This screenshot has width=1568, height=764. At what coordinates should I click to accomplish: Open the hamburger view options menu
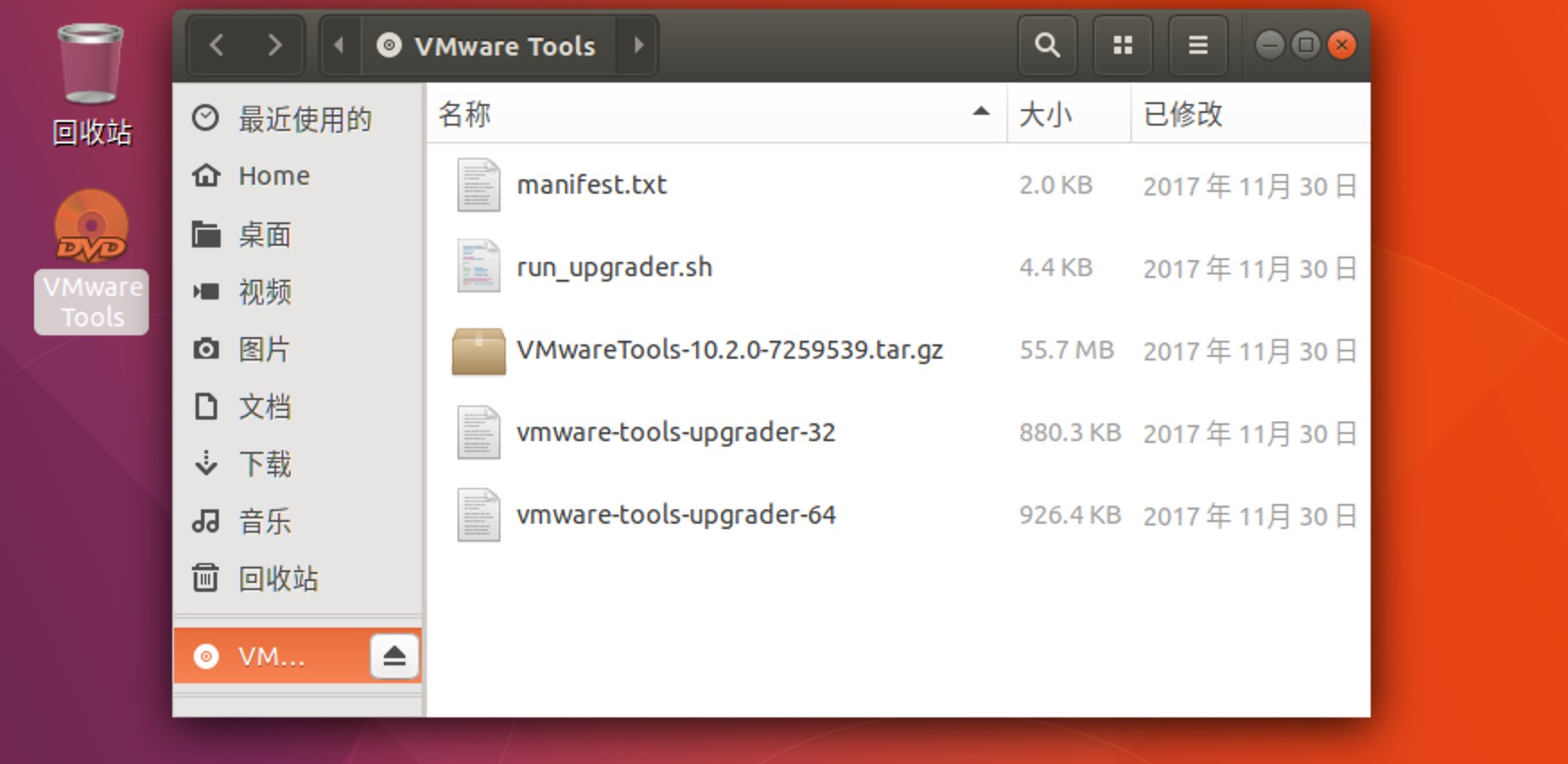tap(1198, 45)
